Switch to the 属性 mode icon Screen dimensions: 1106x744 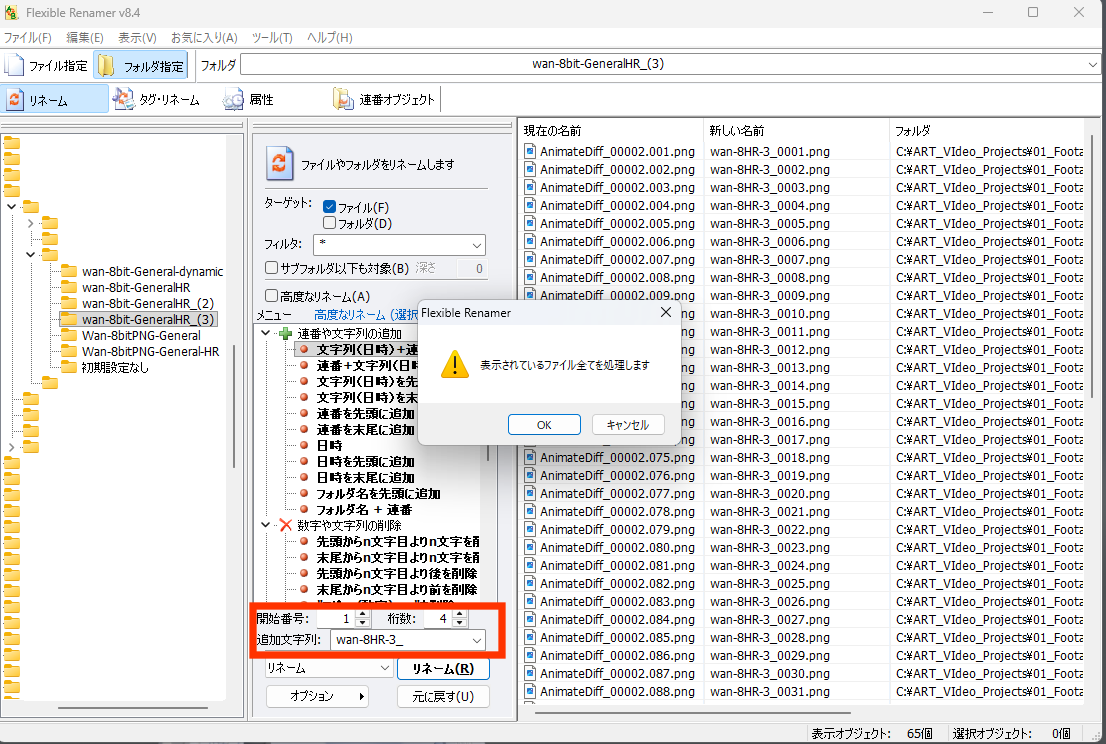tap(234, 99)
